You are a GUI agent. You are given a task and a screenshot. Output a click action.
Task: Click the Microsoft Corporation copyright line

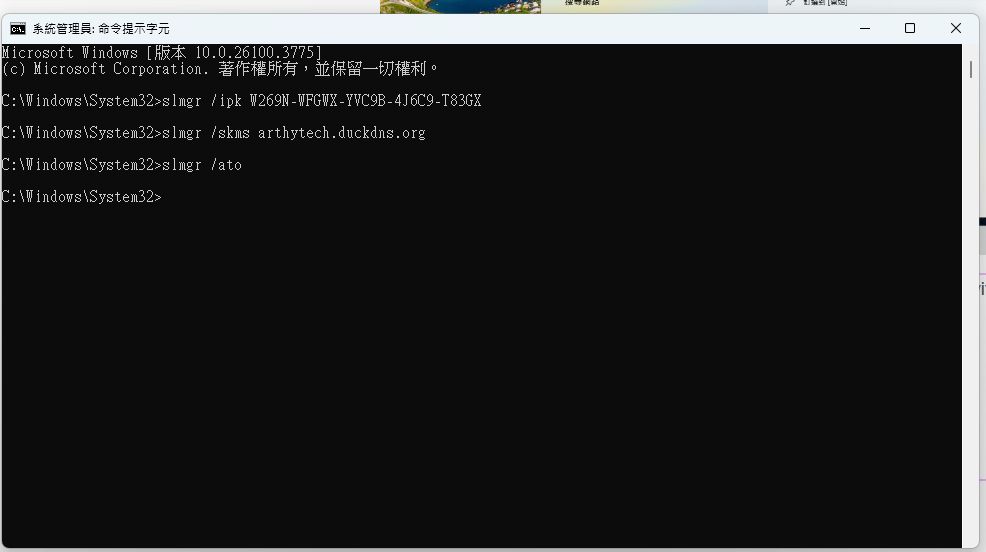point(219,69)
